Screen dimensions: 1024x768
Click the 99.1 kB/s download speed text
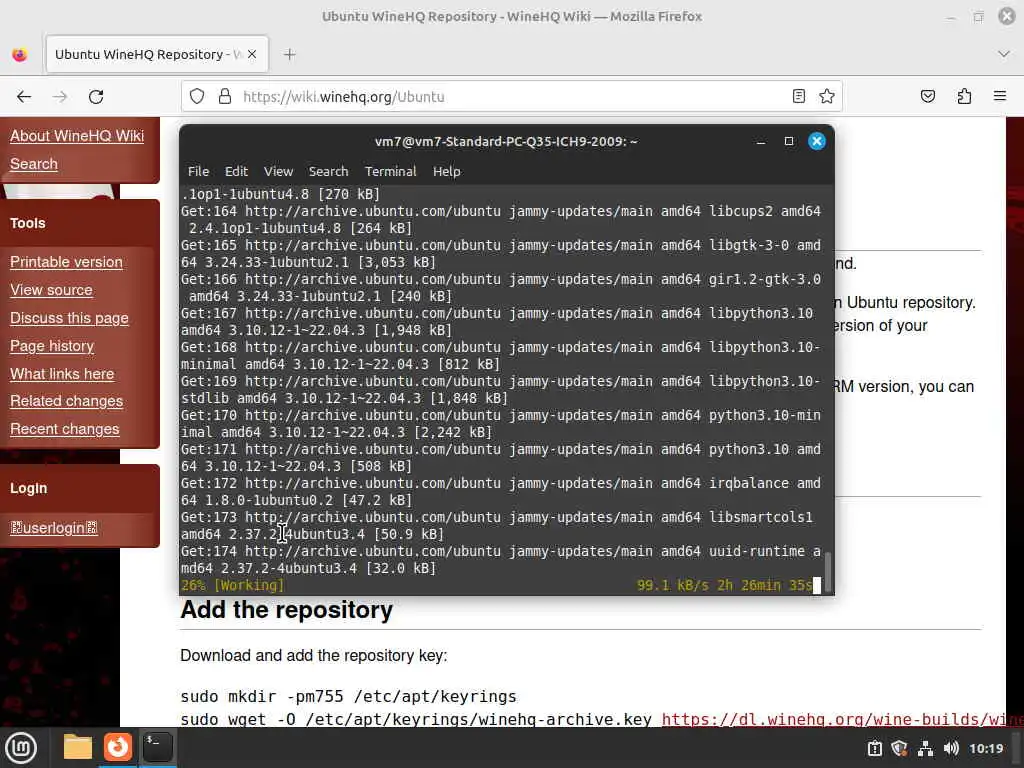coord(673,585)
